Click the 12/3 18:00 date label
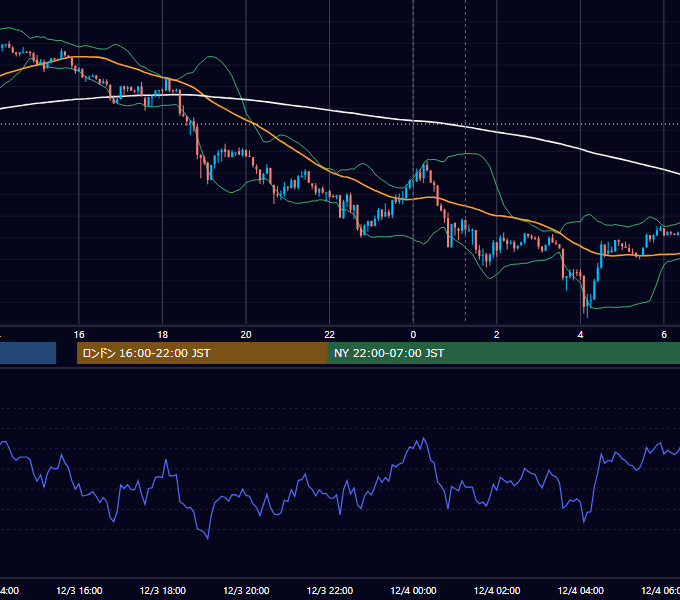680x600 pixels. point(163,590)
